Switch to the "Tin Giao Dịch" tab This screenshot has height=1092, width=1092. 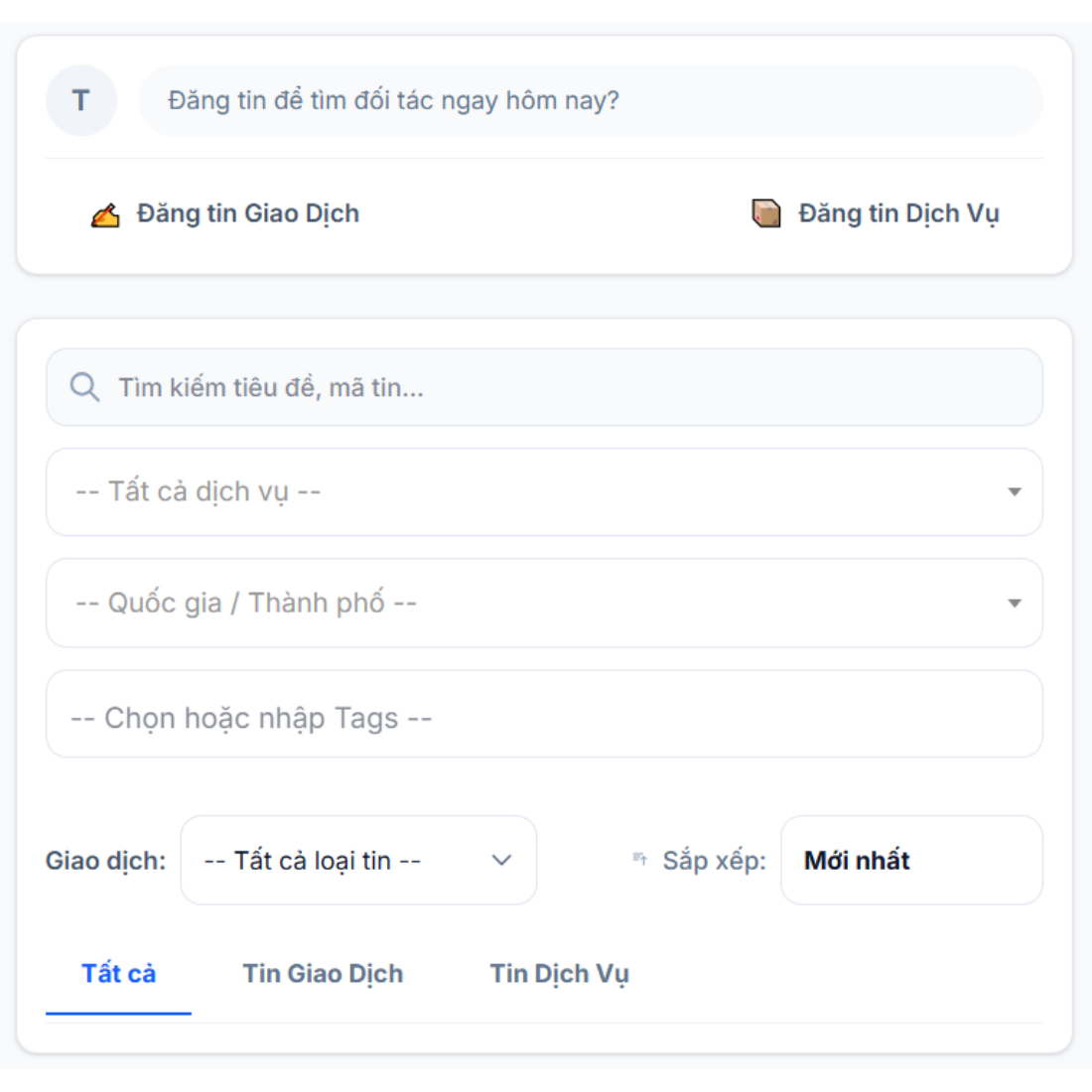pos(323,974)
